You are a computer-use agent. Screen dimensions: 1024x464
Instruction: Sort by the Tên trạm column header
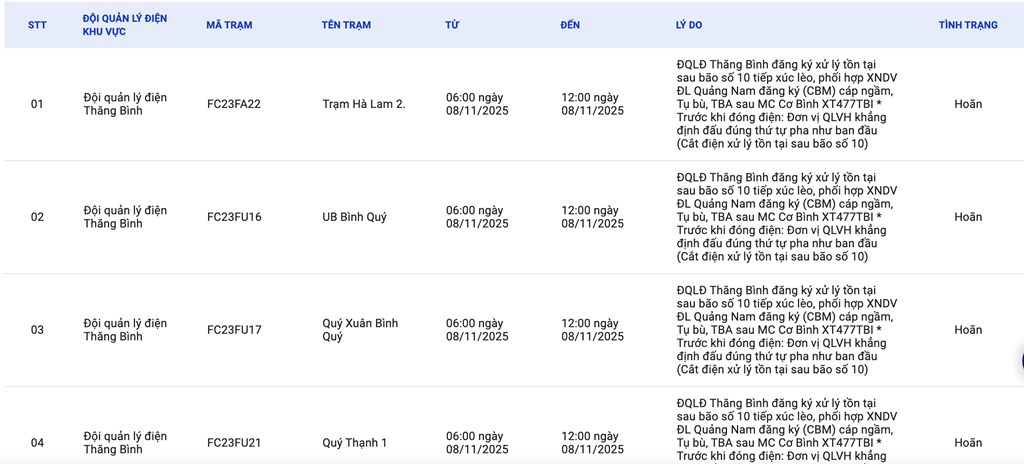(x=347, y=25)
